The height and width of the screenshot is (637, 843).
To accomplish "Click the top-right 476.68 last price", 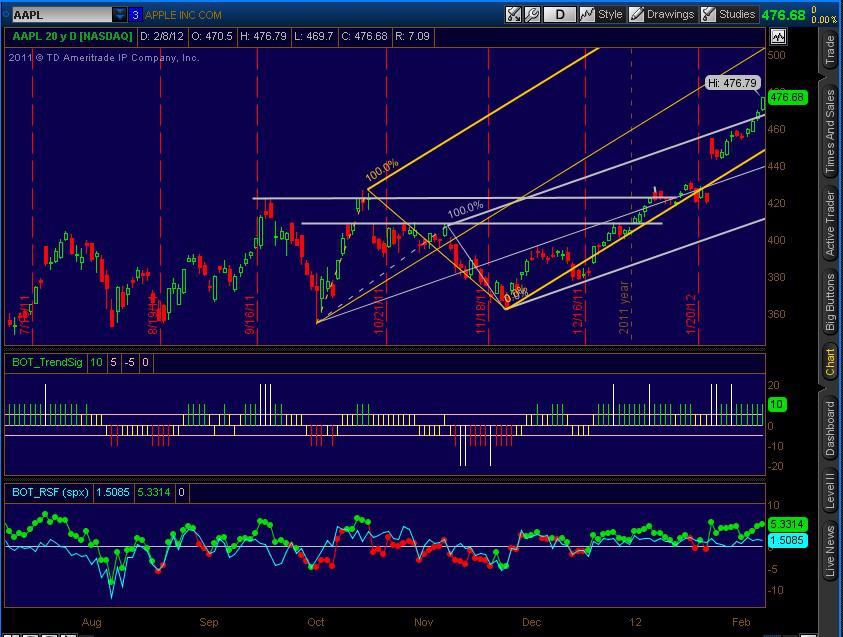I will coord(783,15).
